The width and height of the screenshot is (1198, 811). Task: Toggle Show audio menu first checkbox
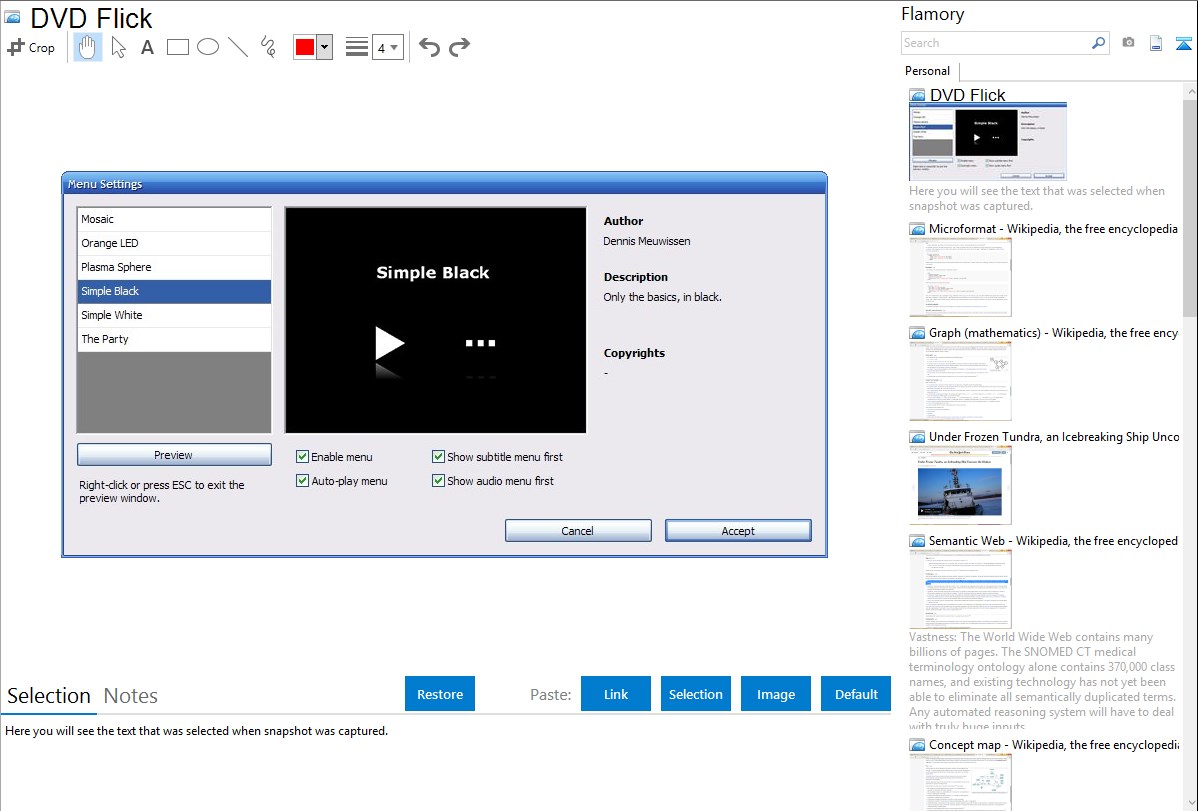click(x=439, y=481)
